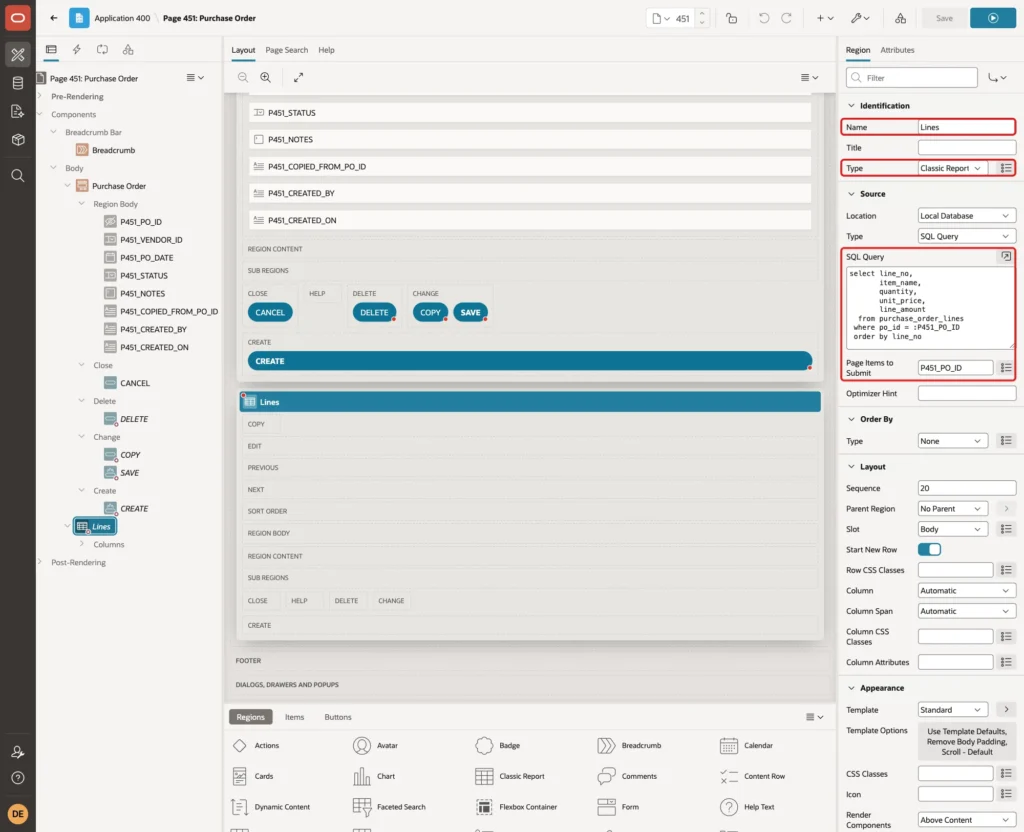
Task: Click the wide CREATE button in layout
Action: click(530, 361)
